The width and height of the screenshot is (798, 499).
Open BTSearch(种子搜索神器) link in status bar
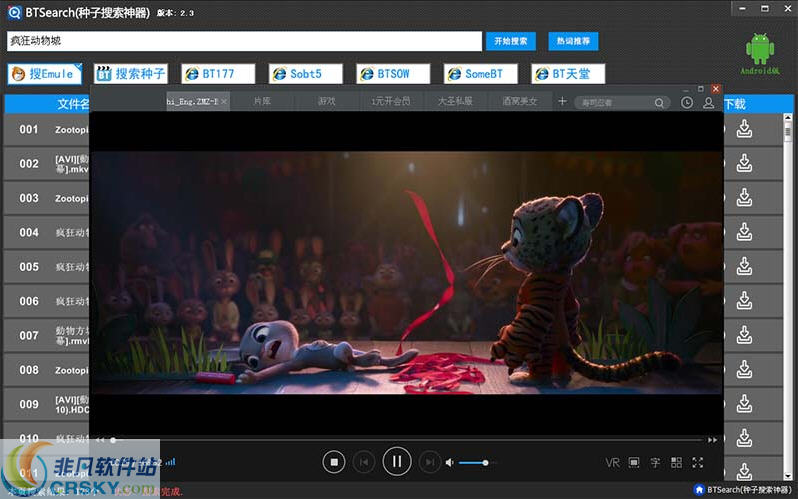pos(744,490)
